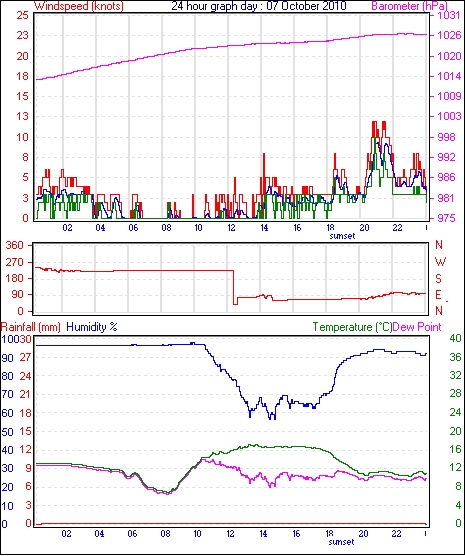Click the 50 humidity scale label
Image resolution: width=465 pixels, height=556 pixels.
[7, 432]
